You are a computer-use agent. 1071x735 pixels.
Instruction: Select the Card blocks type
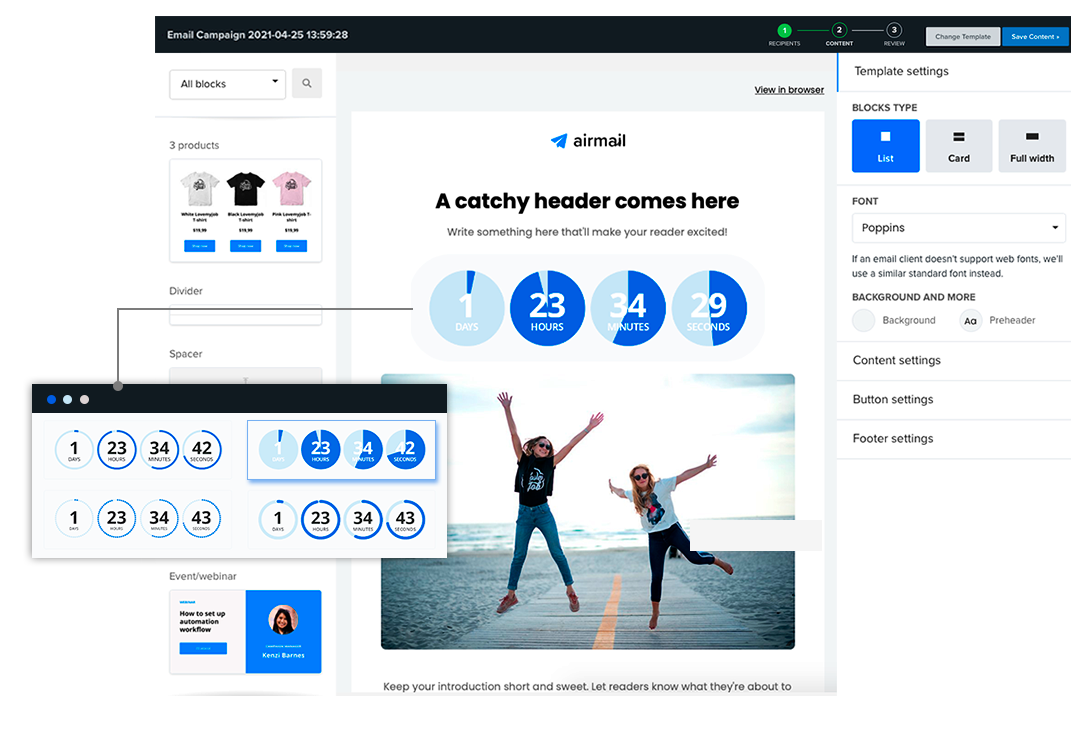click(958, 146)
